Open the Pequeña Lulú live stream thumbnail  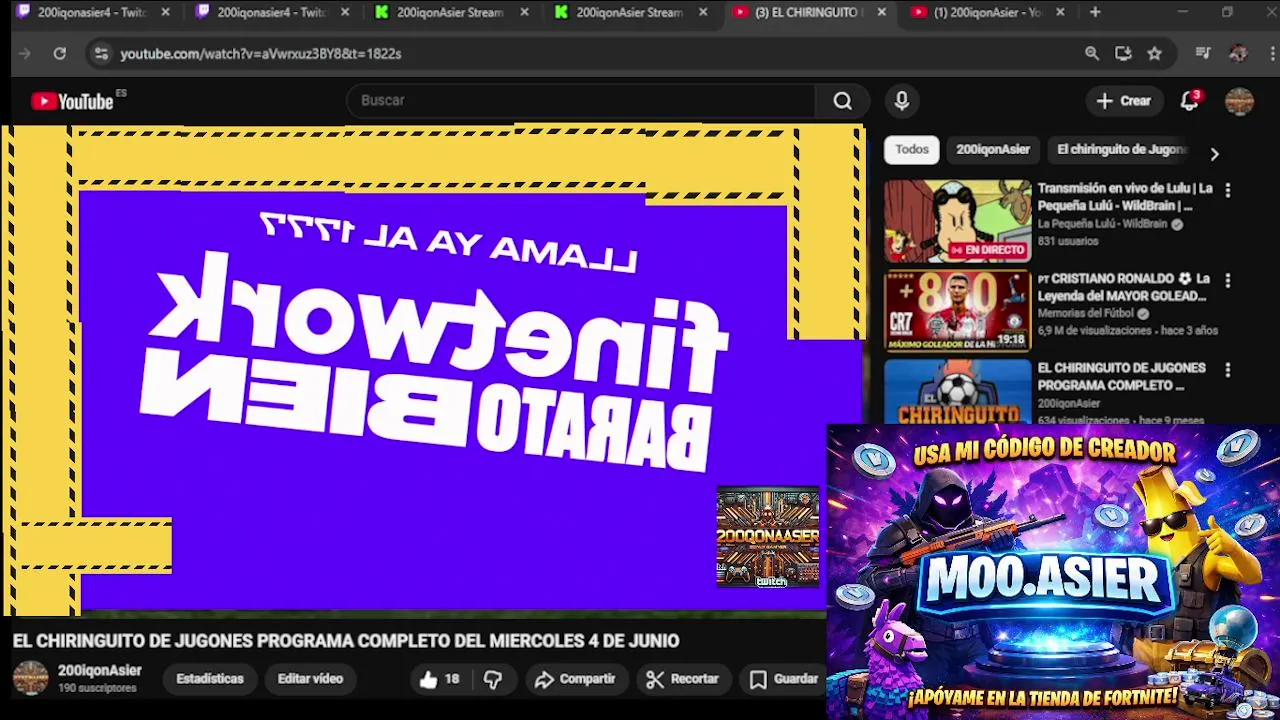(957, 221)
